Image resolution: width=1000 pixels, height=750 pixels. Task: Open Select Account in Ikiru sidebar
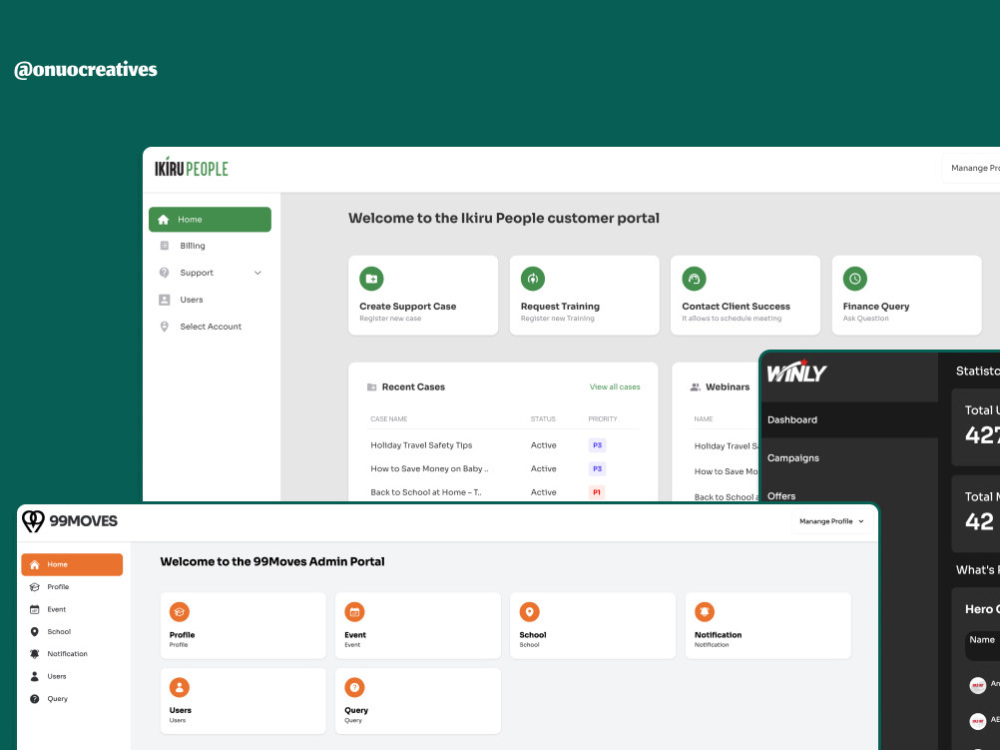[x=210, y=327]
